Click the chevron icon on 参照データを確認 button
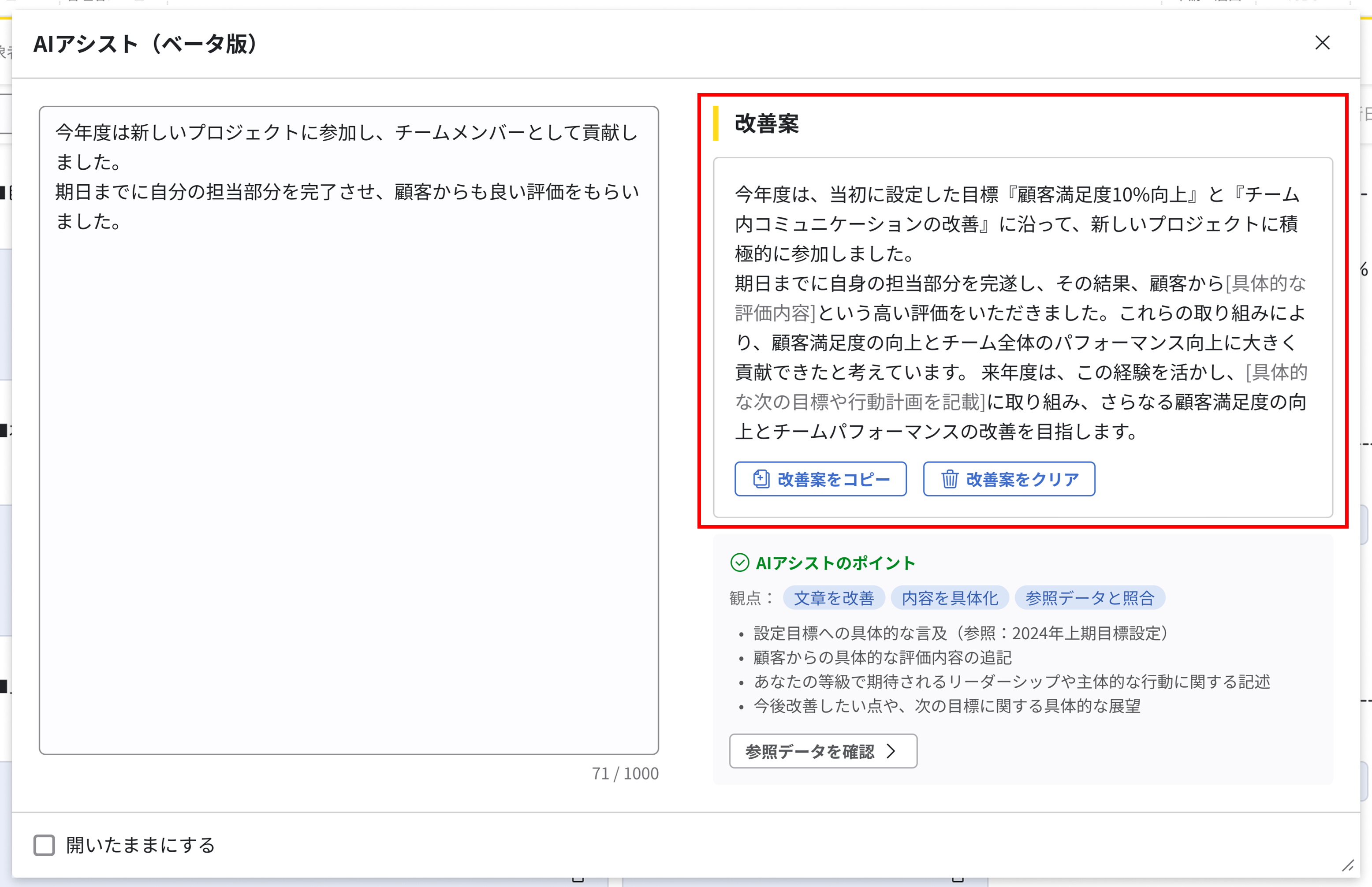The width and height of the screenshot is (1372, 887). [x=892, y=751]
